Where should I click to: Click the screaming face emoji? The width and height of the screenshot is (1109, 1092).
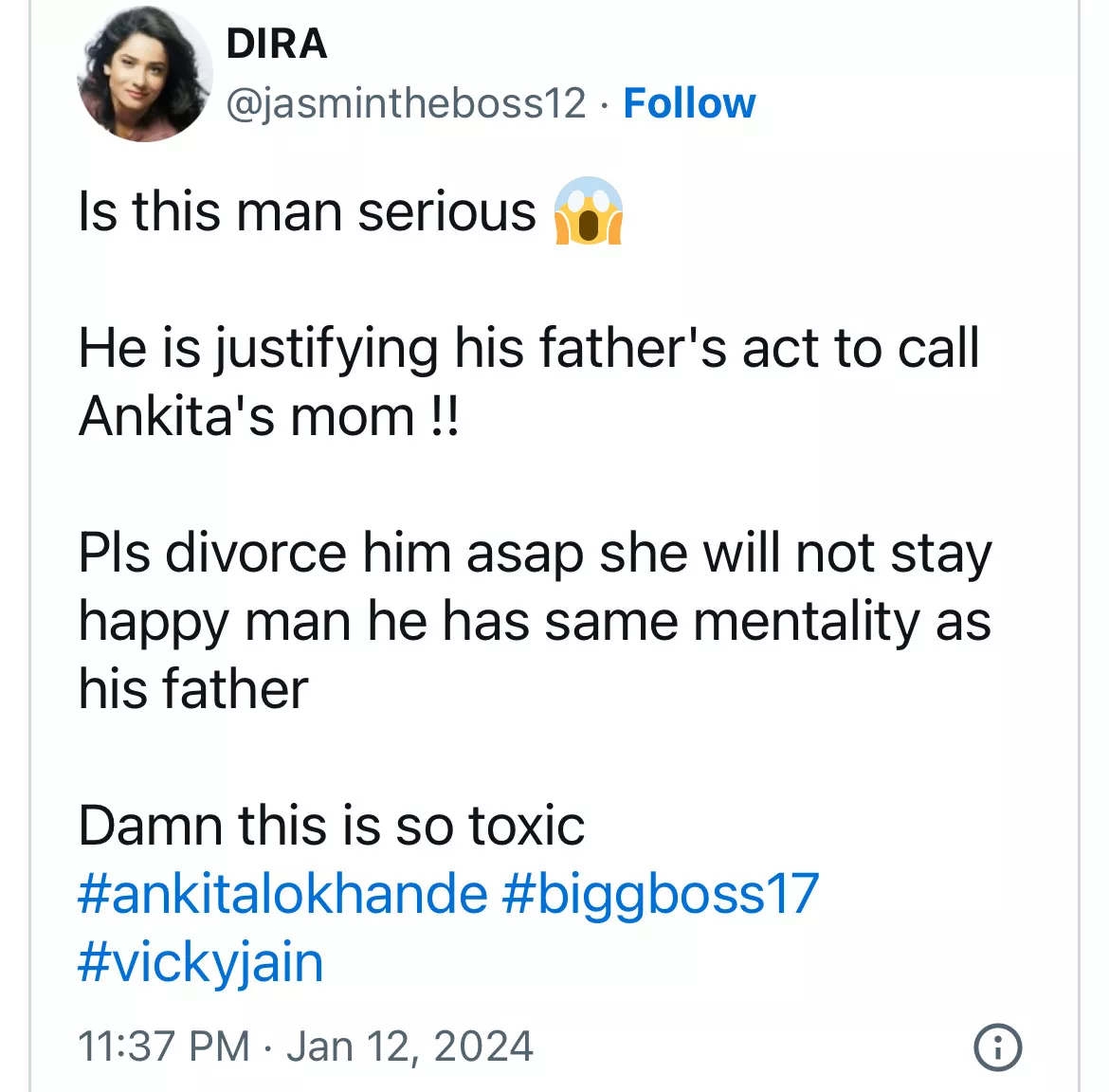pyautogui.click(x=588, y=210)
